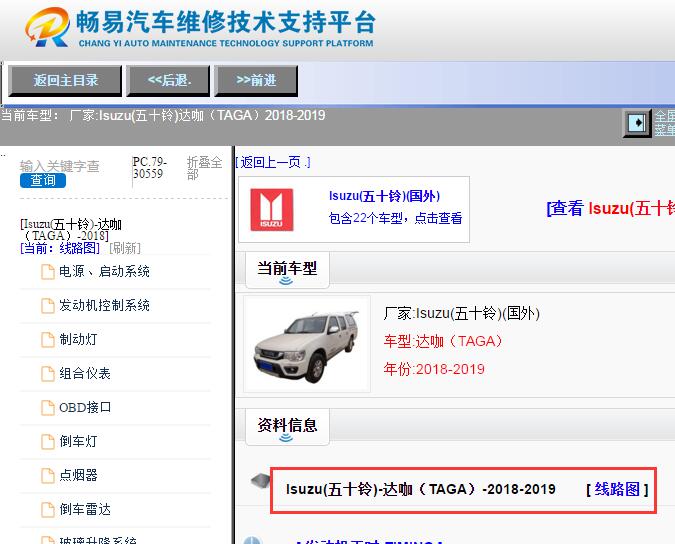This screenshot has width=675, height=544.
Task: Click 车型:达咖（TAGA） text
Action: tap(443, 341)
